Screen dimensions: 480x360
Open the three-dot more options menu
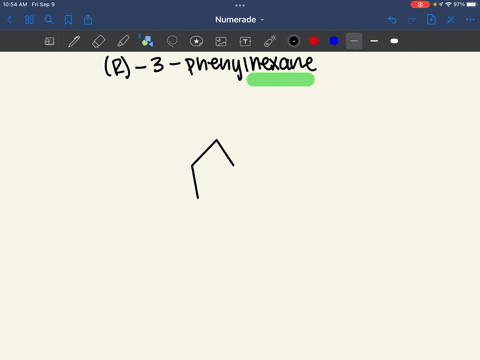pos(470,20)
